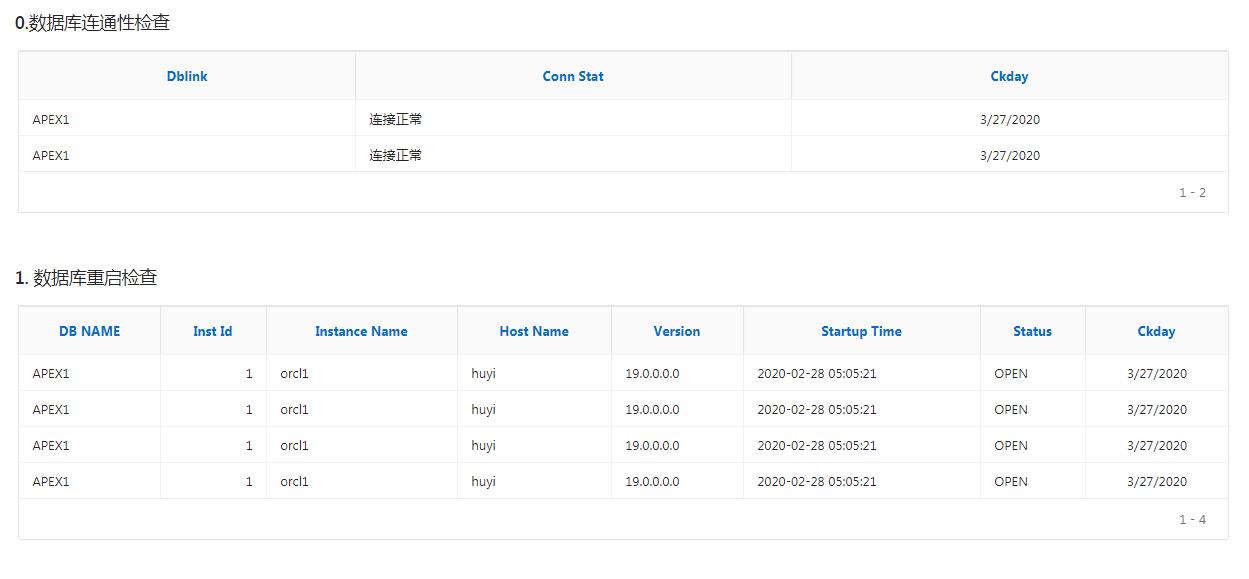
Task: Click the 1 - 4 pagination label
Action: [1192, 519]
